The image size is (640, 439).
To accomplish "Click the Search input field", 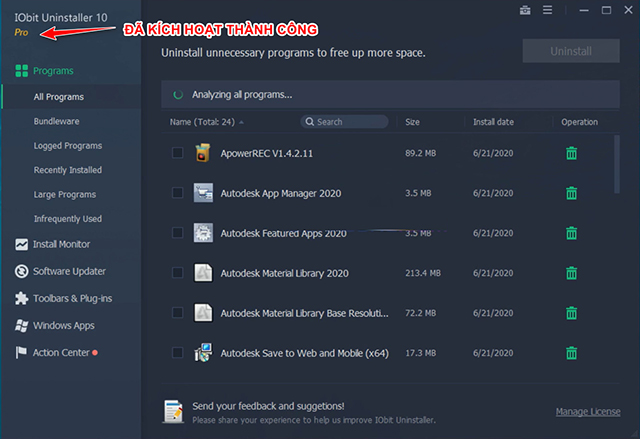I will click(344, 122).
